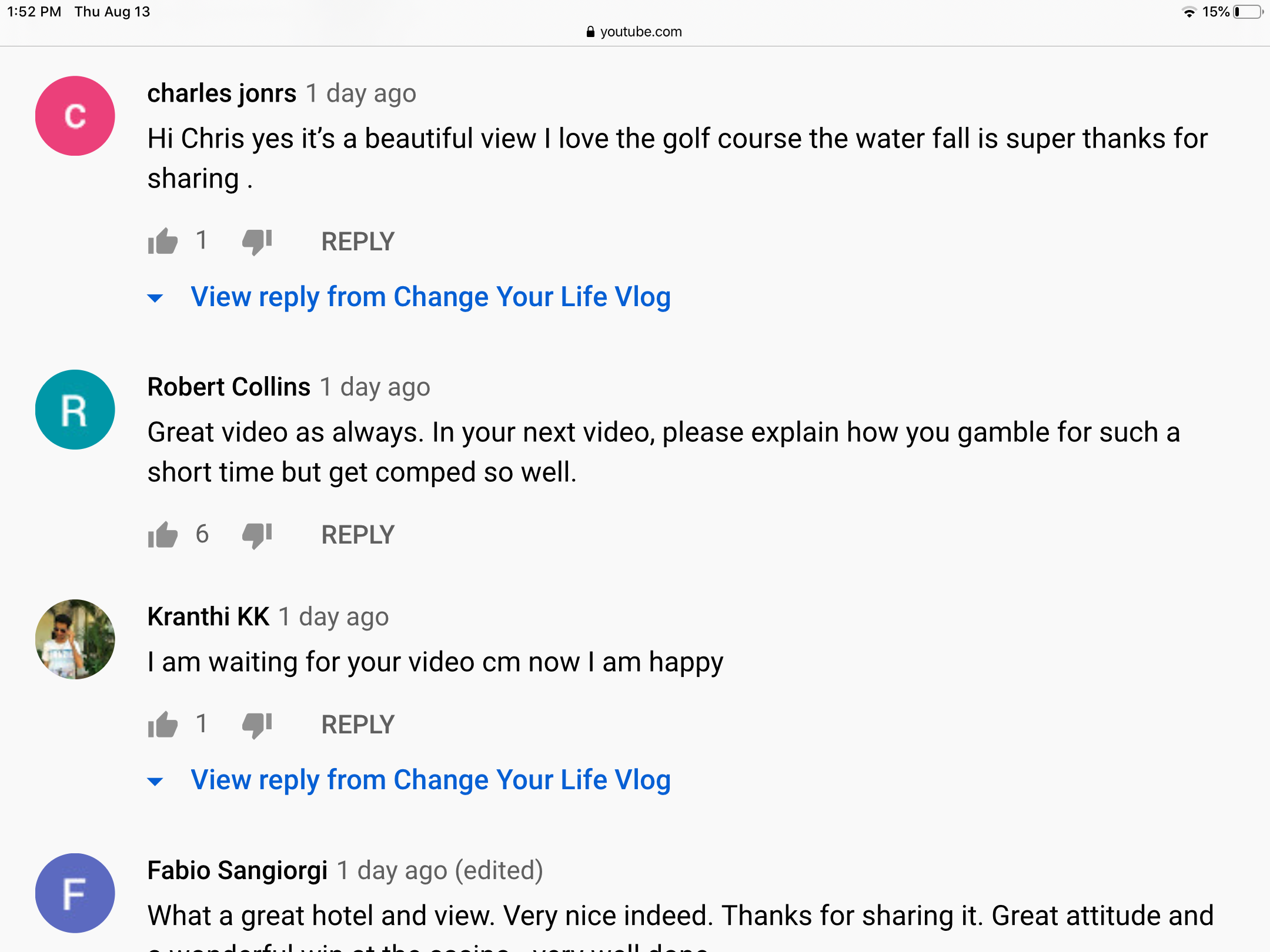Viewport: 1270px width, 952px height.
Task: Reply to charles jonrs' comment
Action: [x=357, y=242]
